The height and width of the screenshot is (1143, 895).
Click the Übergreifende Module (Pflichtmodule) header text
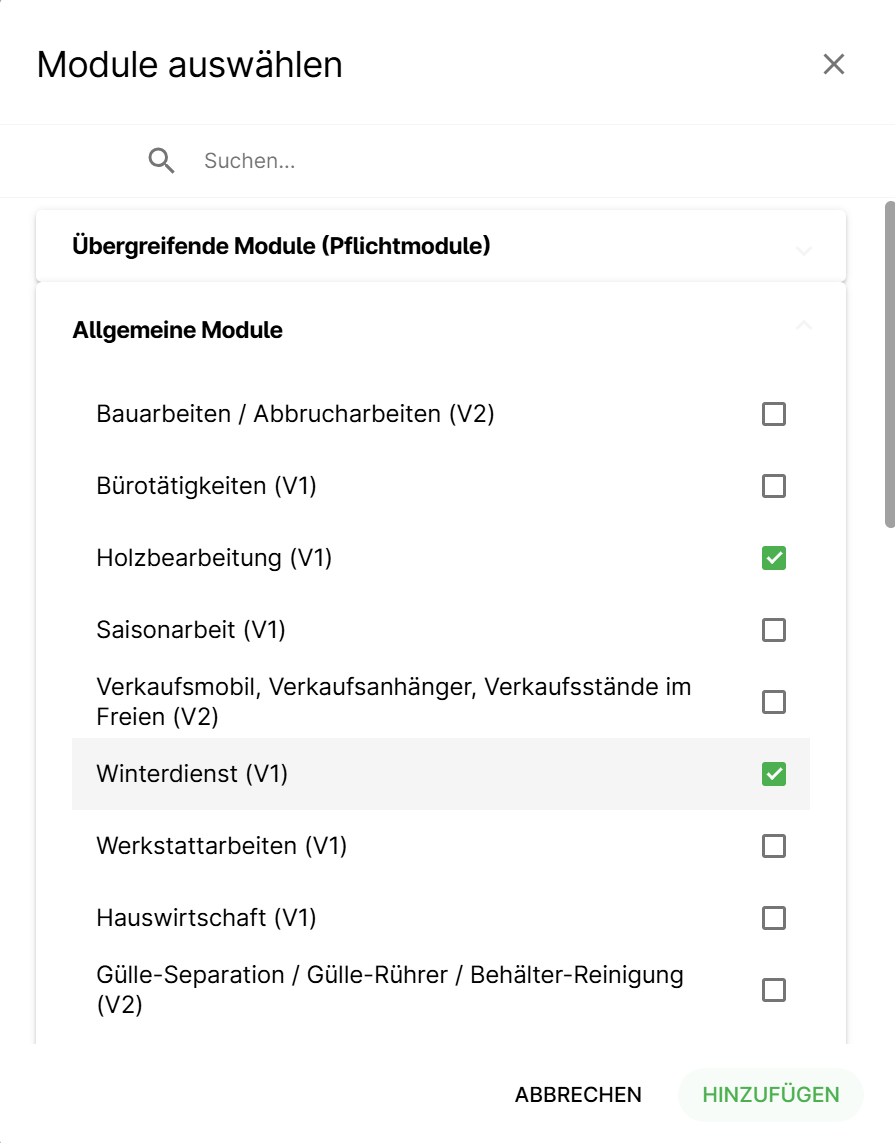tap(281, 246)
